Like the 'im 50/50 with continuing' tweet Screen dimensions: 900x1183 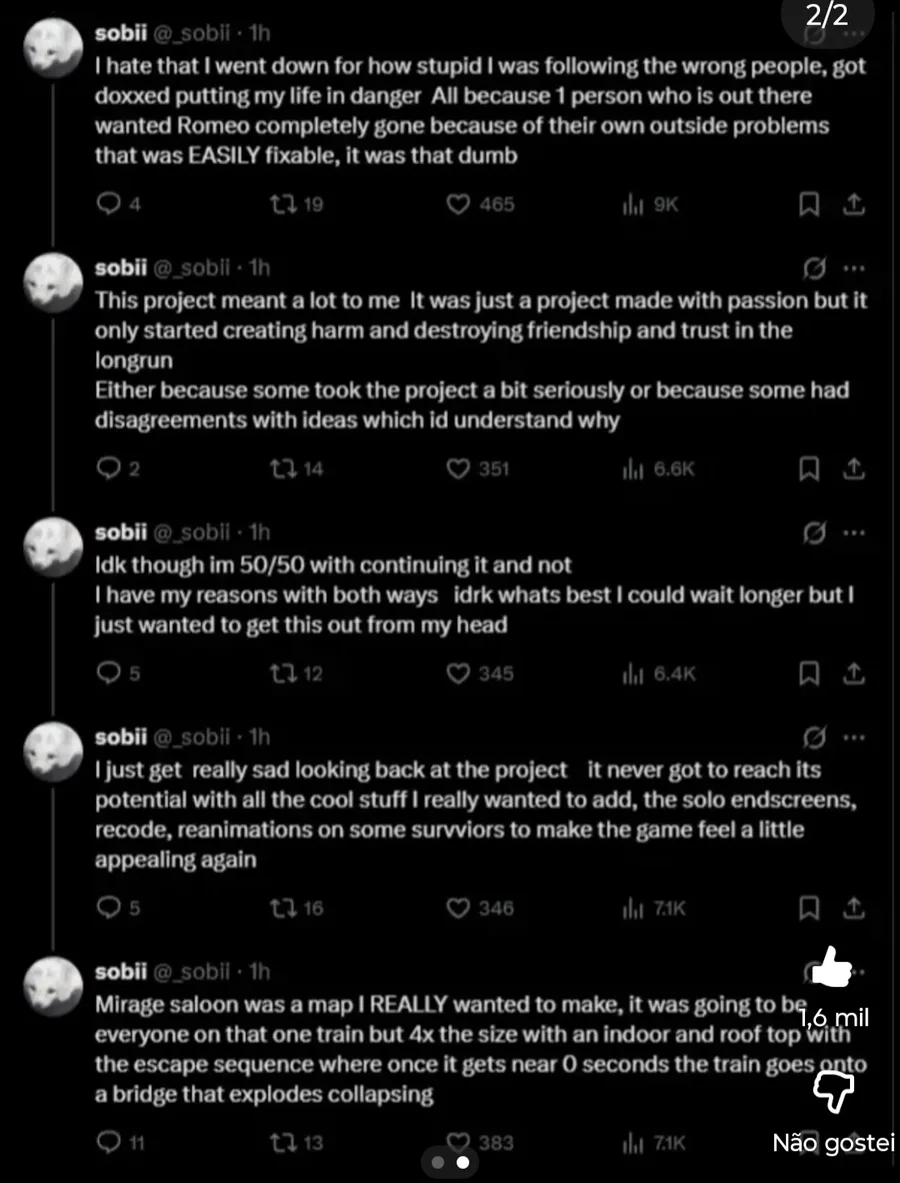pyautogui.click(x=458, y=674)
